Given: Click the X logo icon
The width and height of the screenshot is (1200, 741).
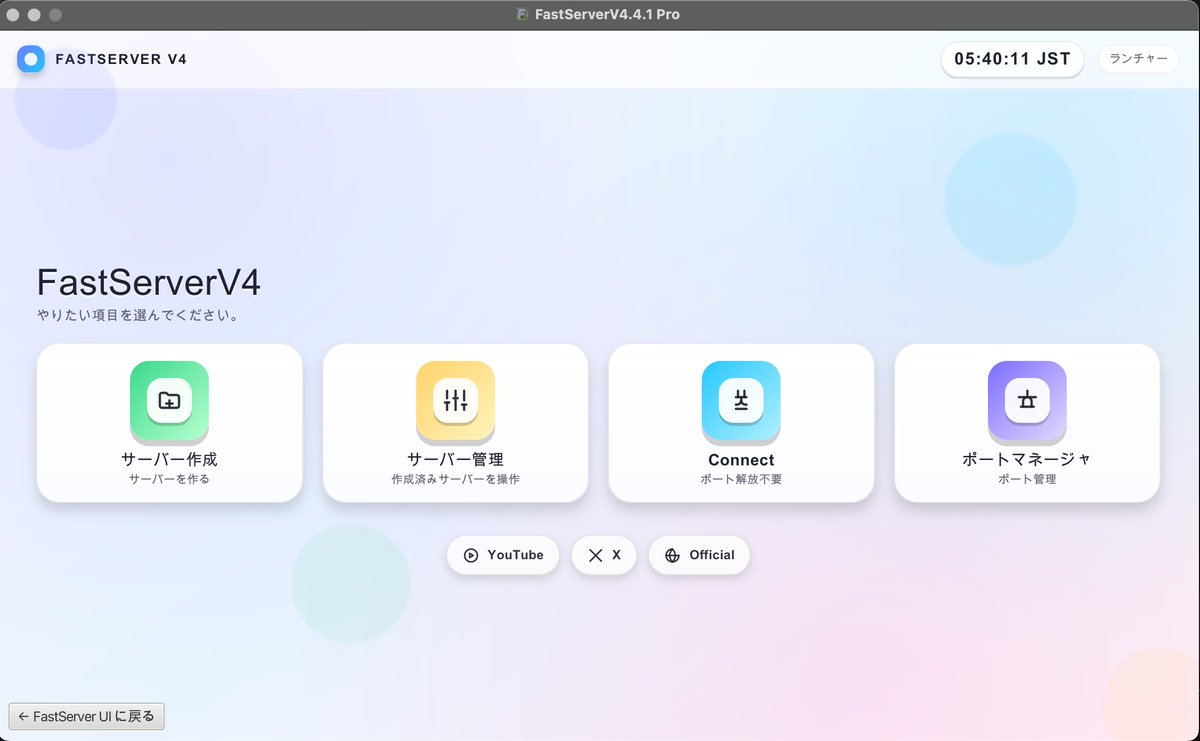Looking at the screenshot, I should [596, 555].
